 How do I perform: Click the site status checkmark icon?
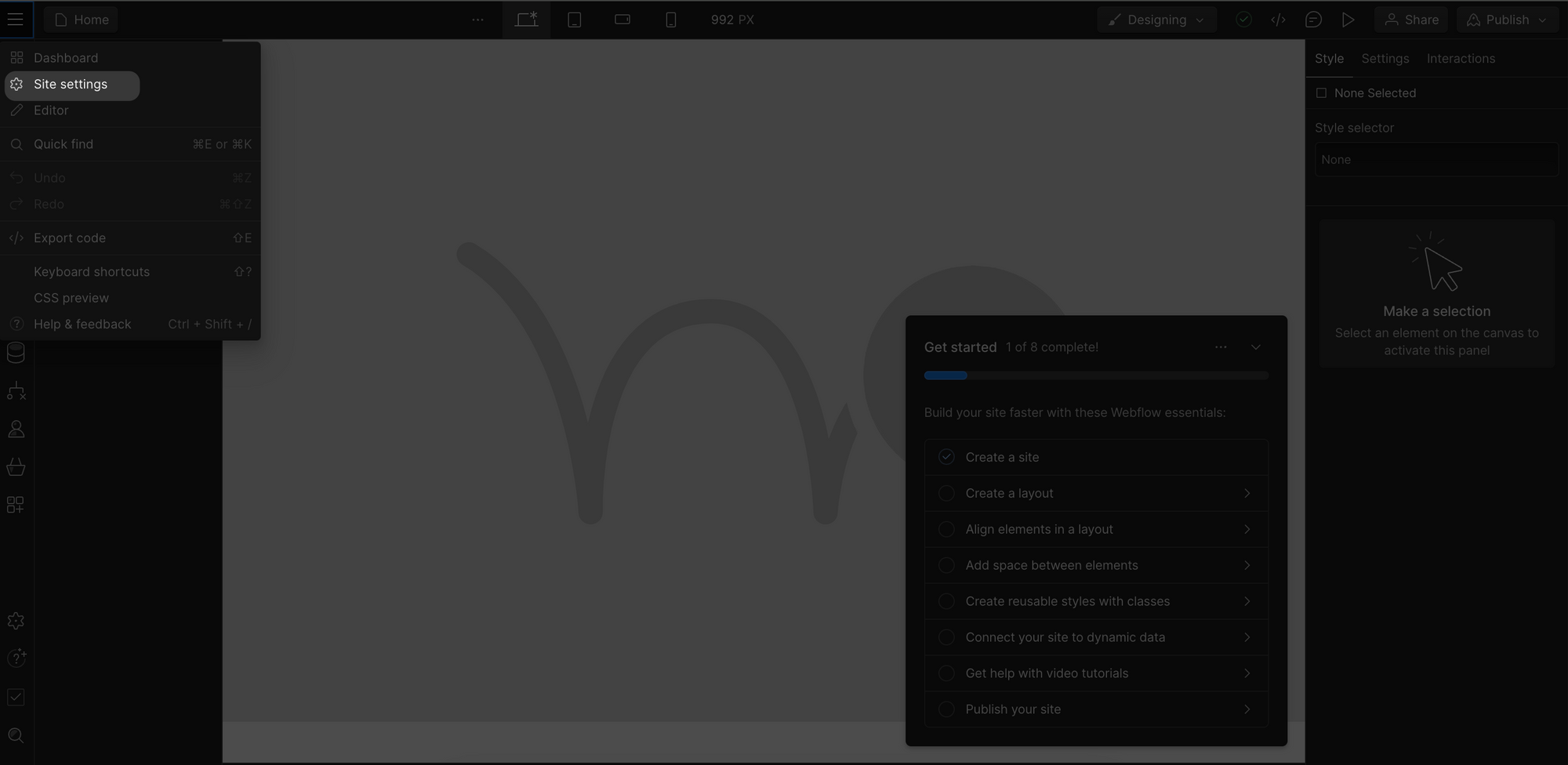[1243, 20]
